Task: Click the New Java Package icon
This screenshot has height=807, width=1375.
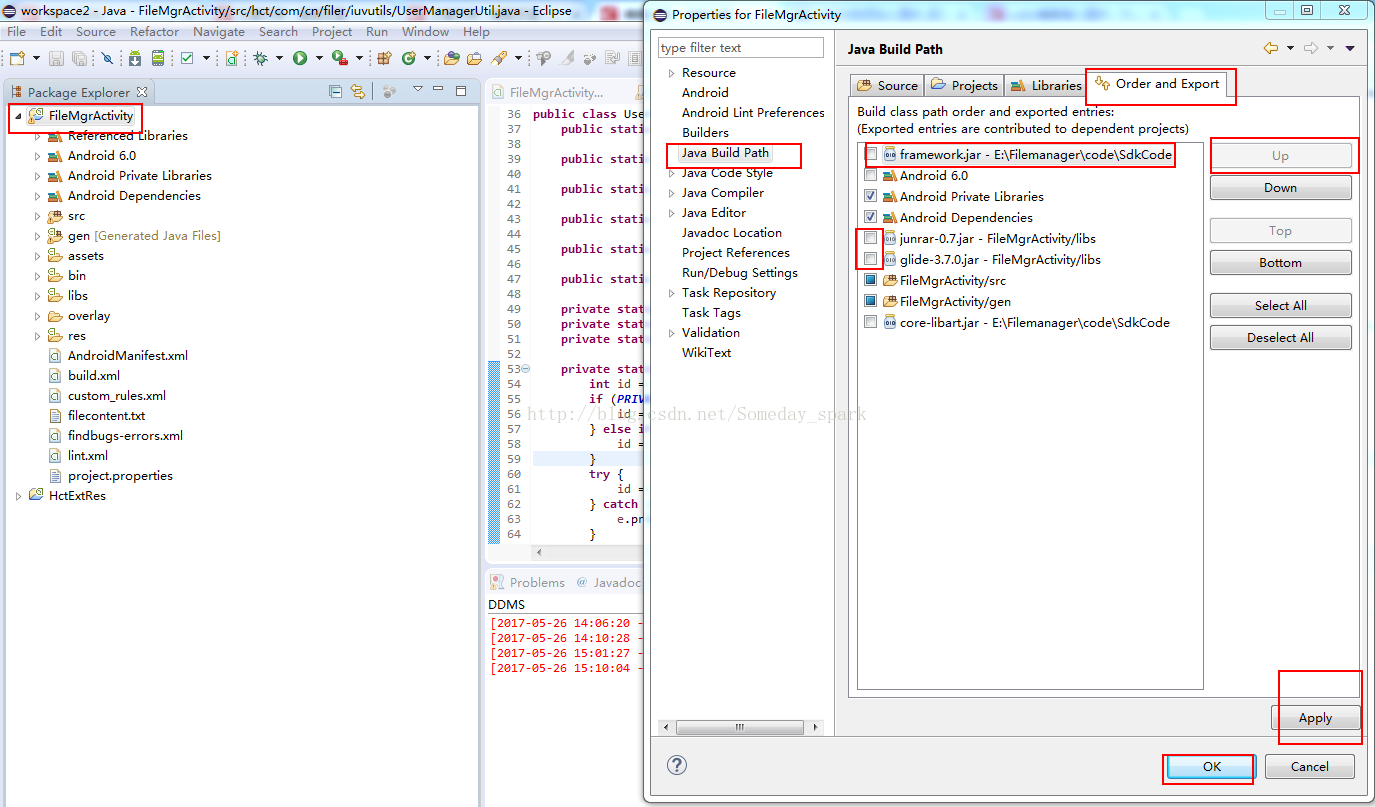Action: point(383,59)
